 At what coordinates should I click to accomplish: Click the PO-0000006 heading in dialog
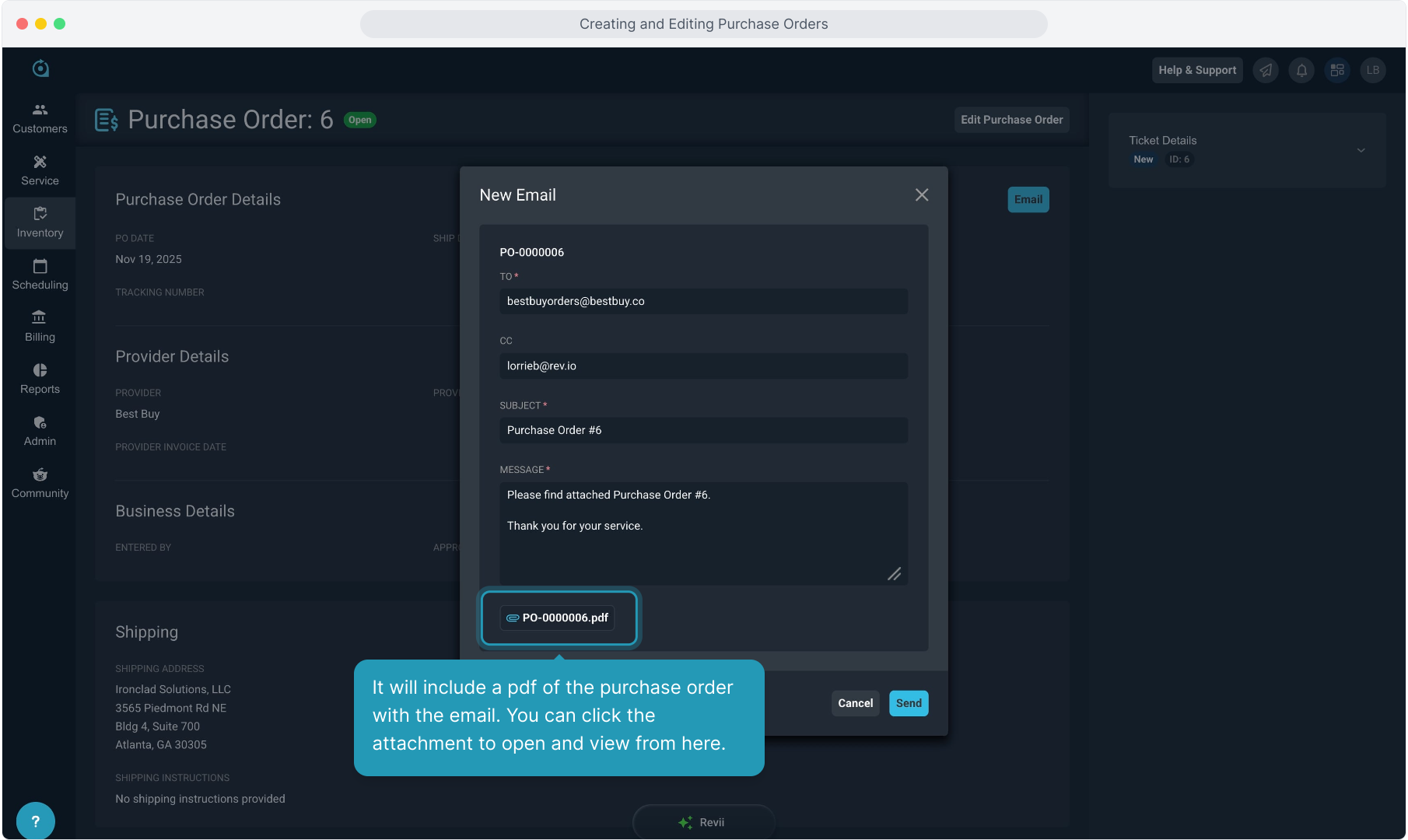(532, 252)
